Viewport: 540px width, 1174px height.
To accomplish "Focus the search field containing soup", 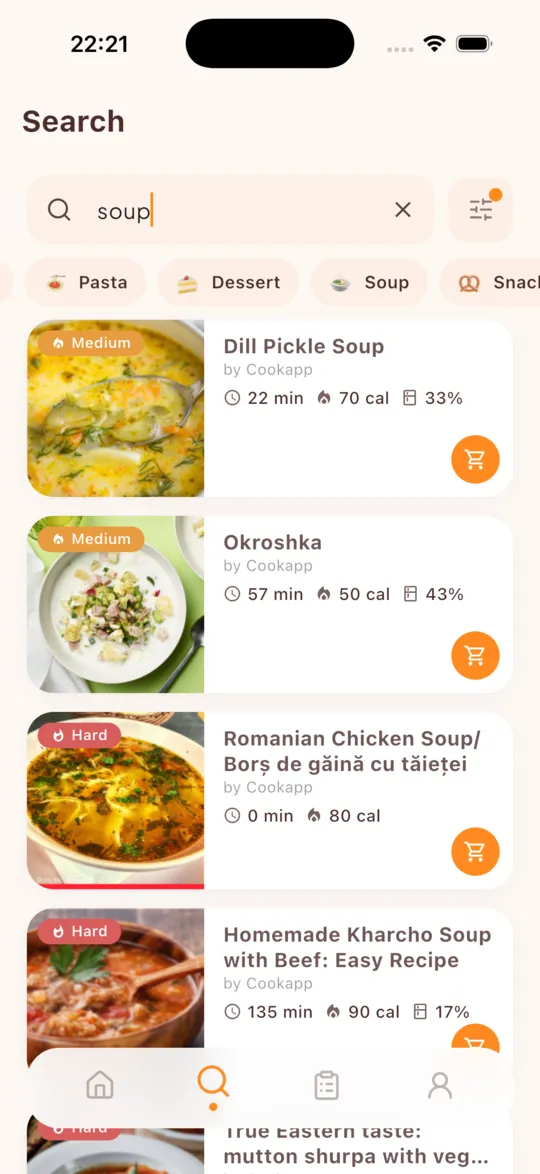I will click(x=231, y=210).
